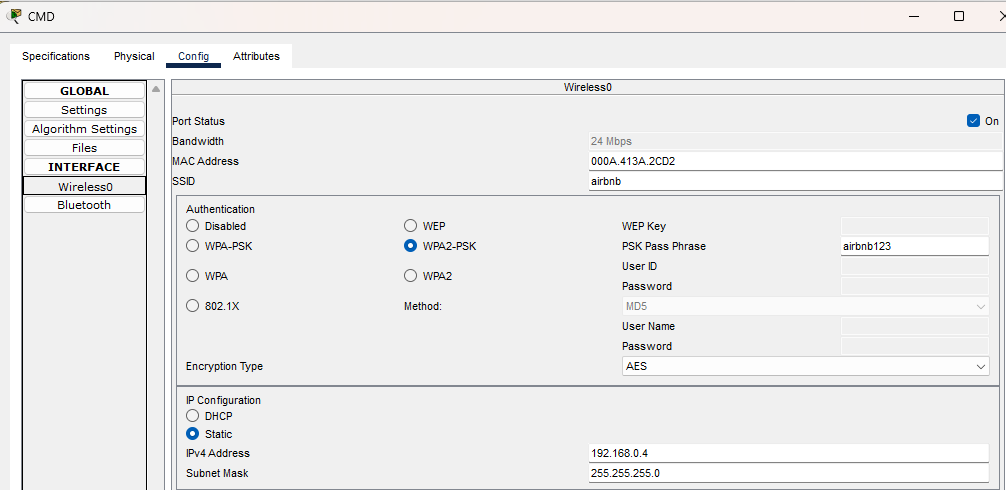This screenshot has height=490, width=1006.
Task: Select the Static IP radio button
Action: [x=193, y=434]
